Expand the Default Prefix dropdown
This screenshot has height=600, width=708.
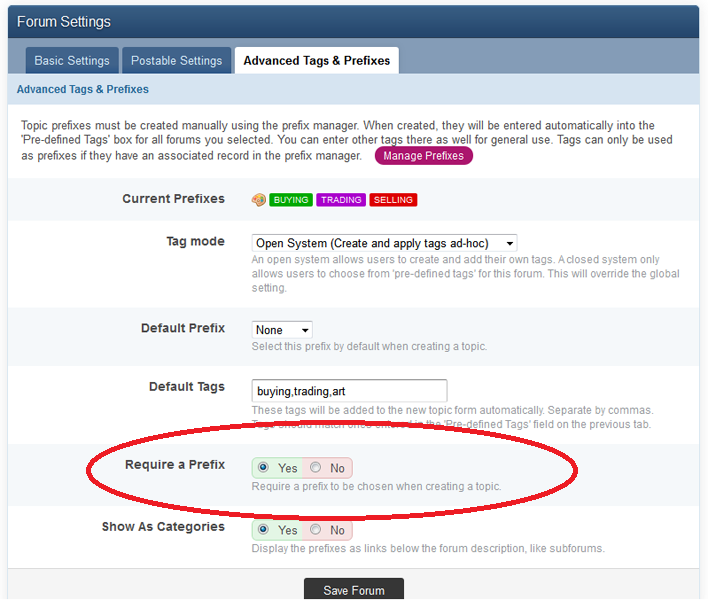point(282,330)
